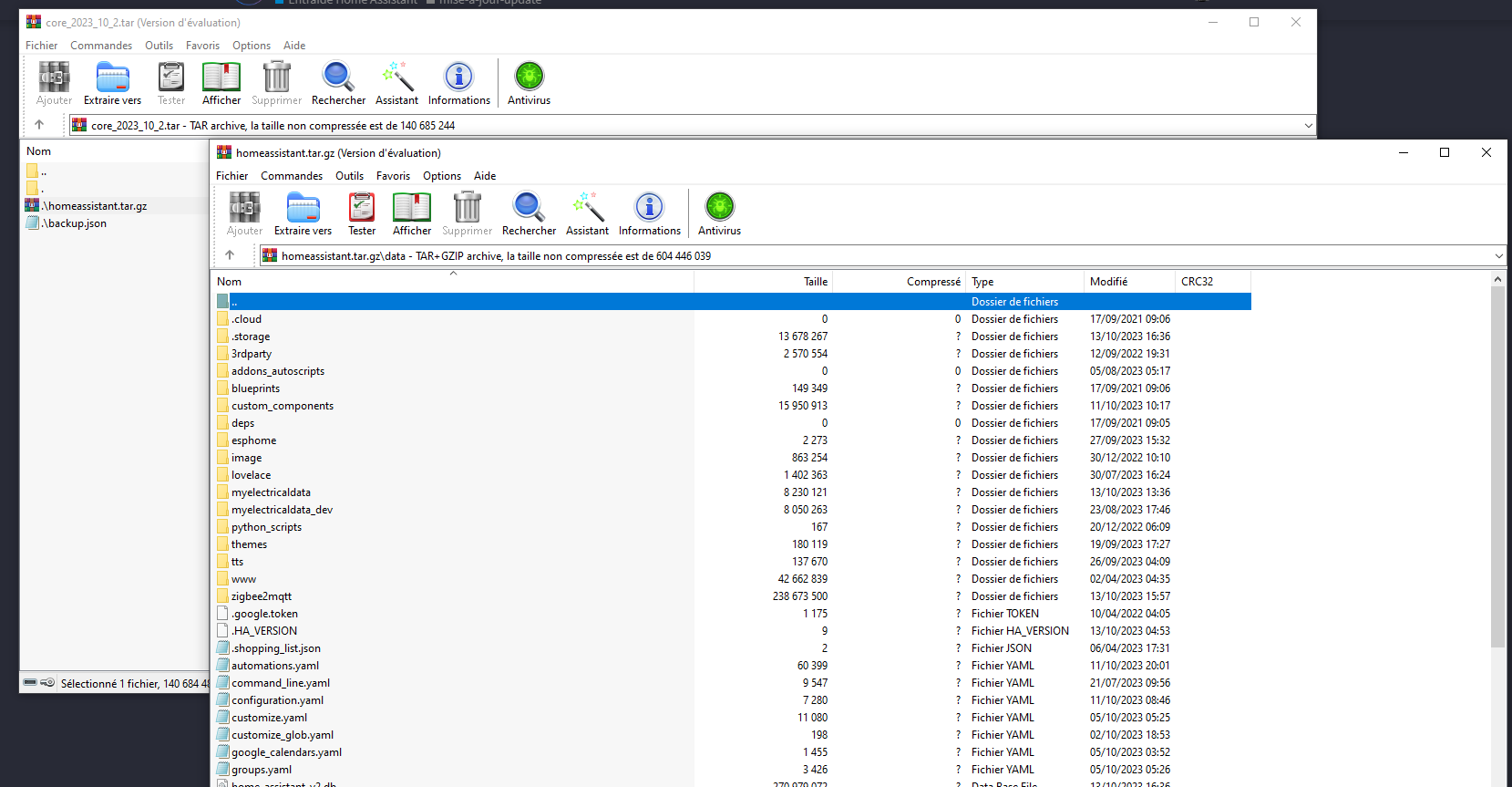This screenshot has height=787, width=1512.
Task: Click Rechercher icon in core_2023_10_2.tar window
Action: (338, 77)
